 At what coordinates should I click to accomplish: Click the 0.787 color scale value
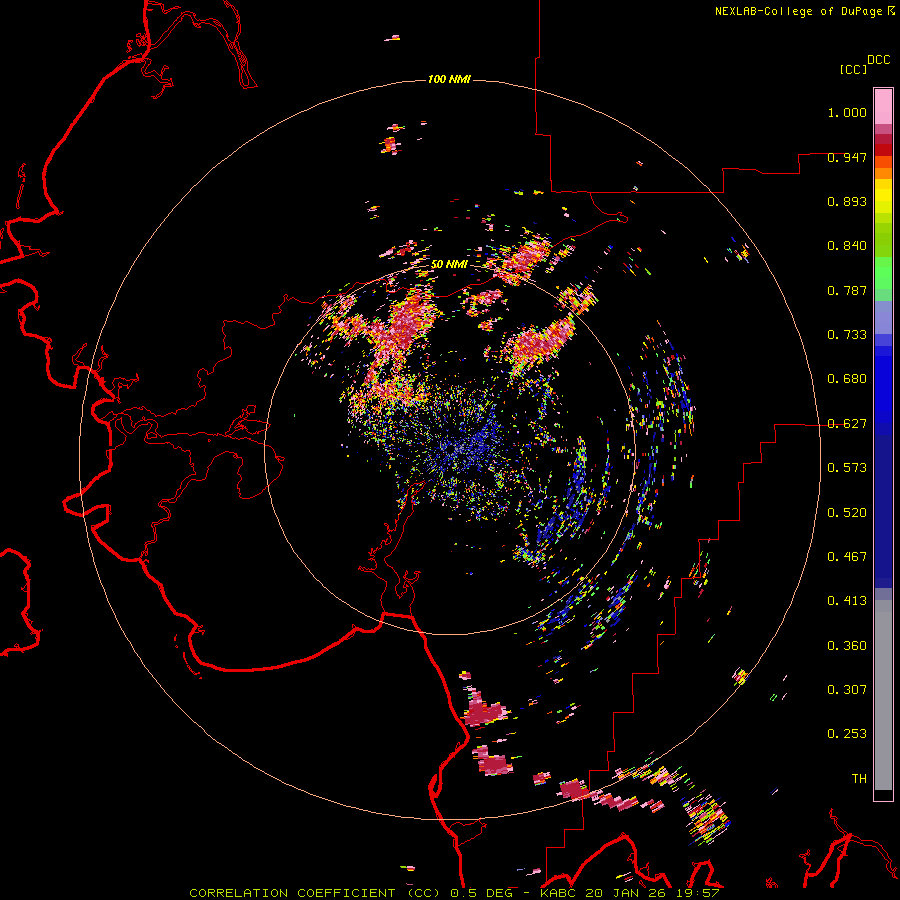click(847, 290)
